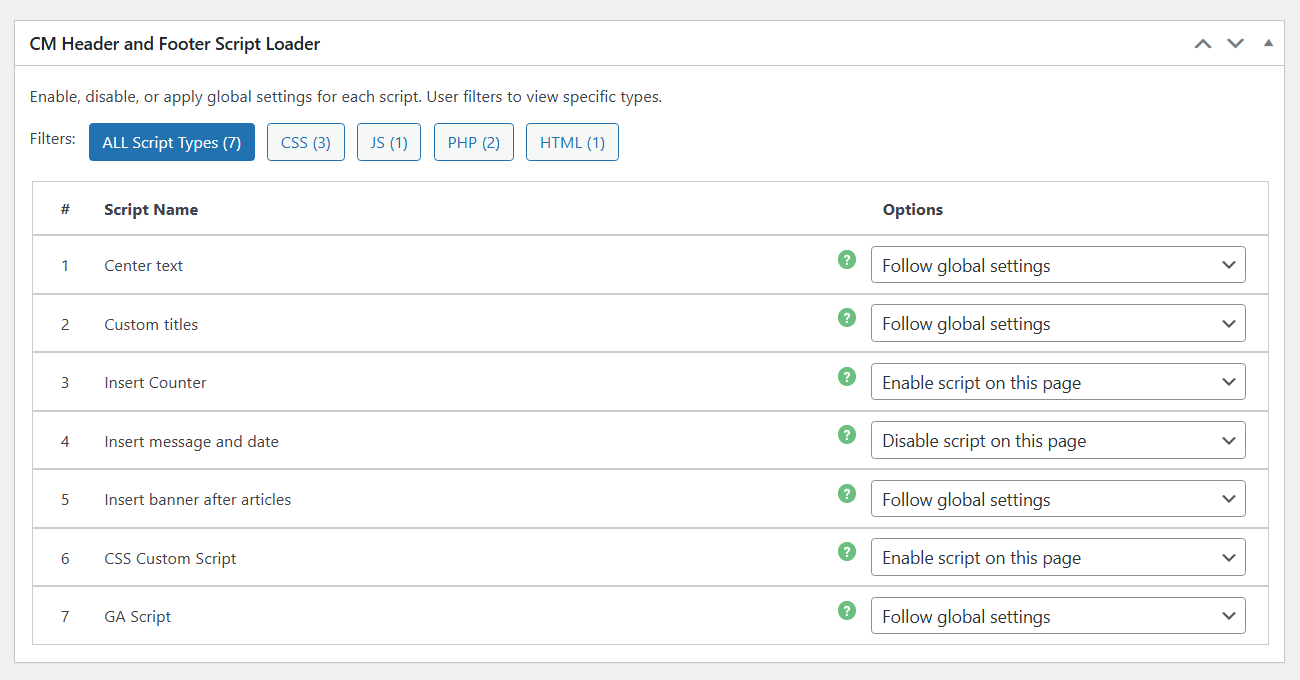Filter scripts by CSS type
The width and height of the screenshot is (1300, 680).
pyautogui.click(x=306, y=142)
